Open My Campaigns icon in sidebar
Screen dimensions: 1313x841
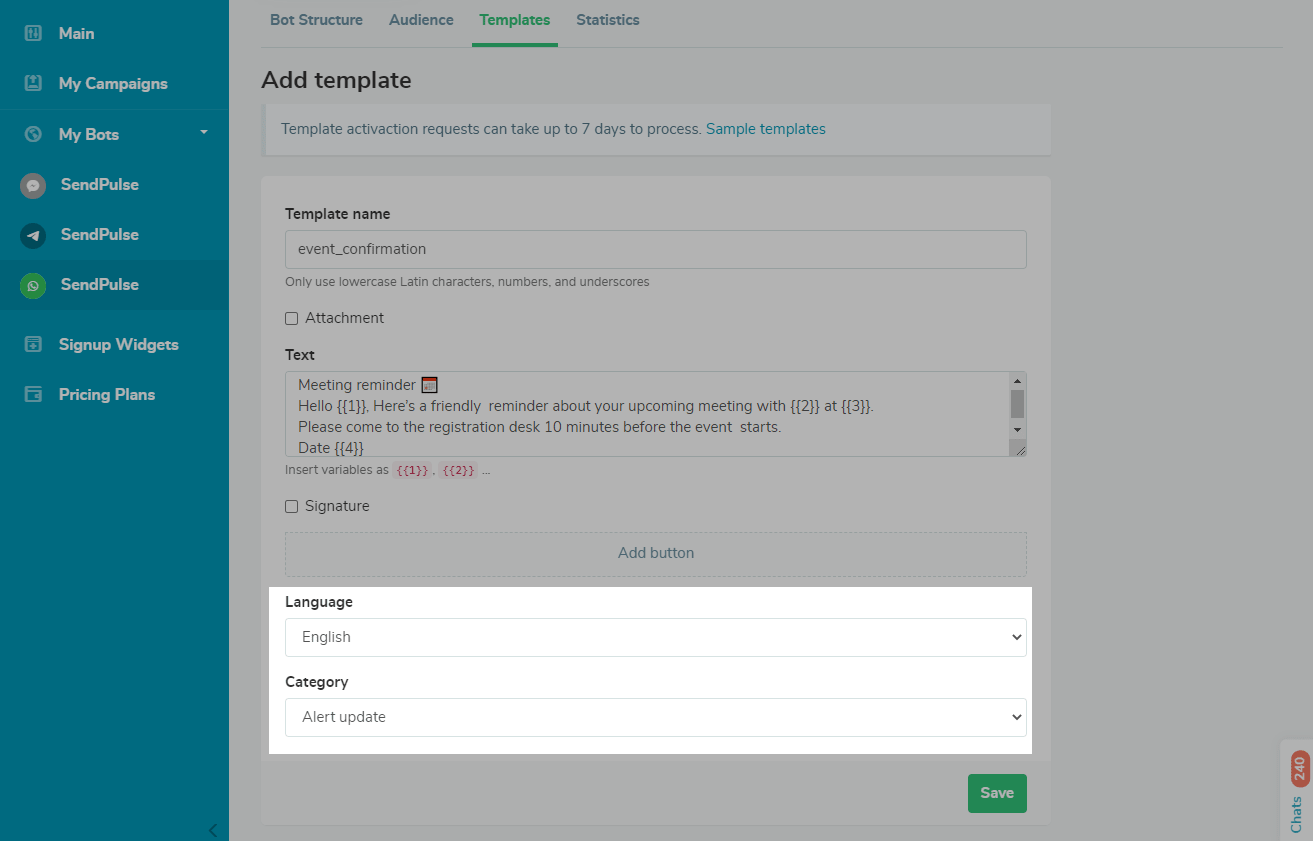[33, 84]
